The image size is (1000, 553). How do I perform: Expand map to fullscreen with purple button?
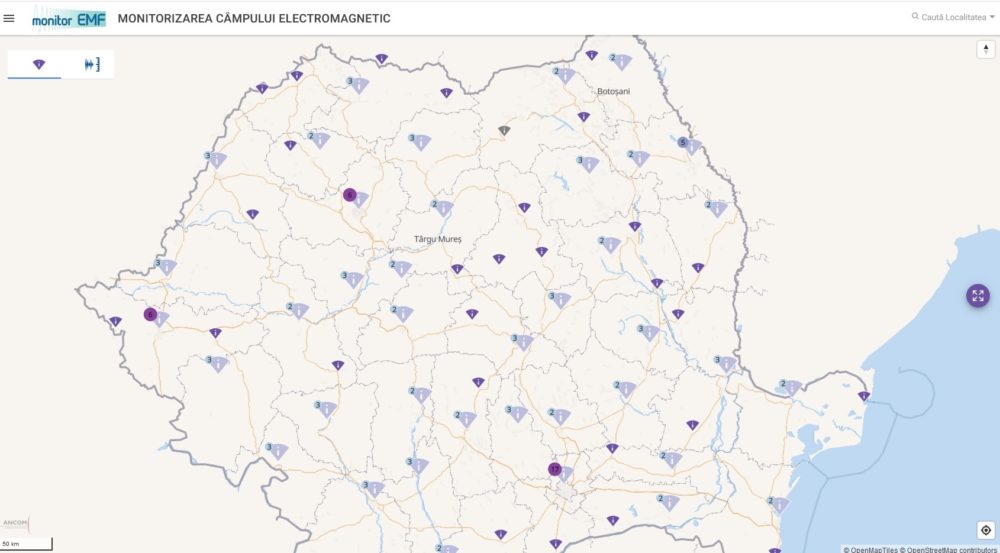tap(978, 296)
